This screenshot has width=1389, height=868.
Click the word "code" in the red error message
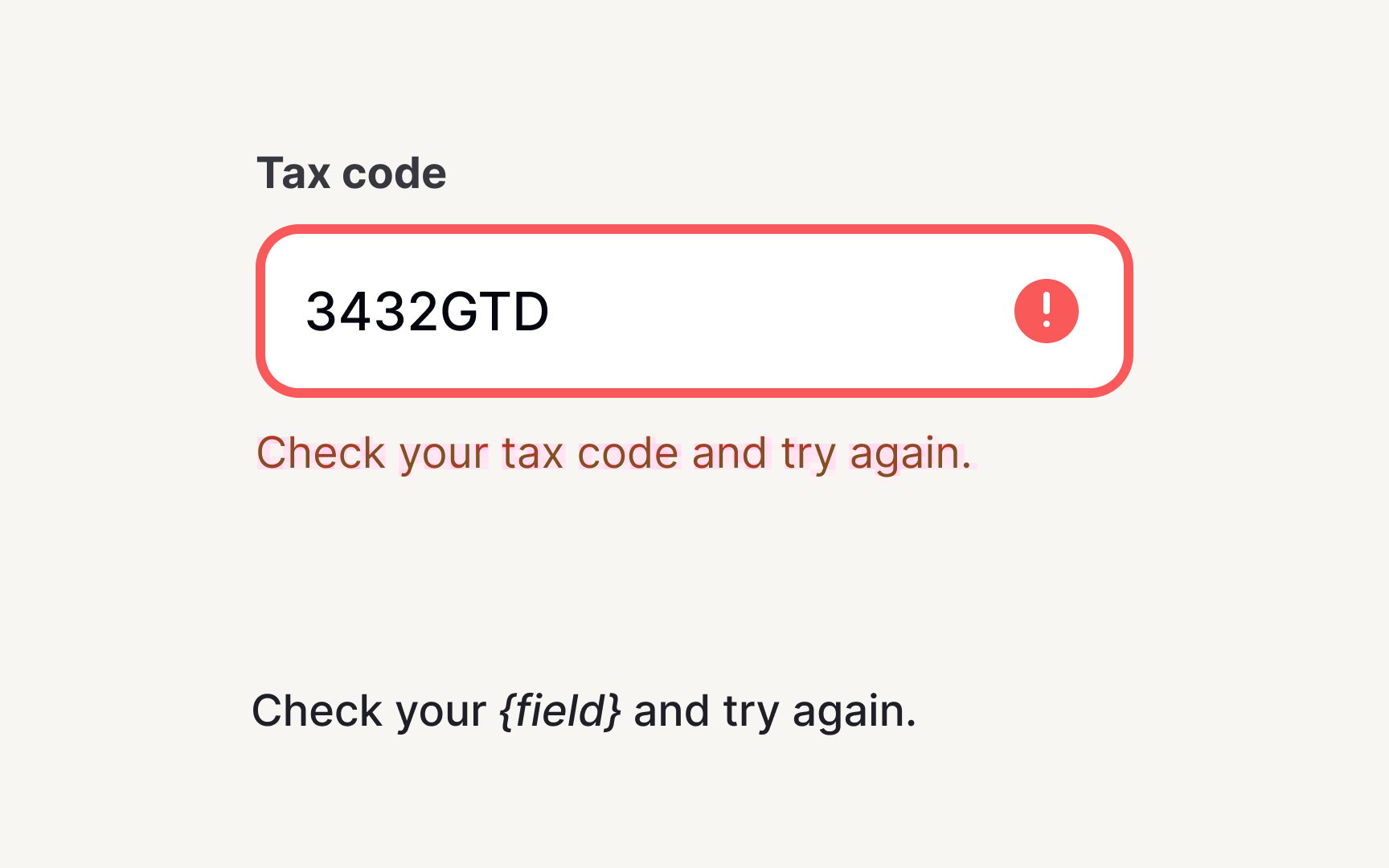coord(628,453)
